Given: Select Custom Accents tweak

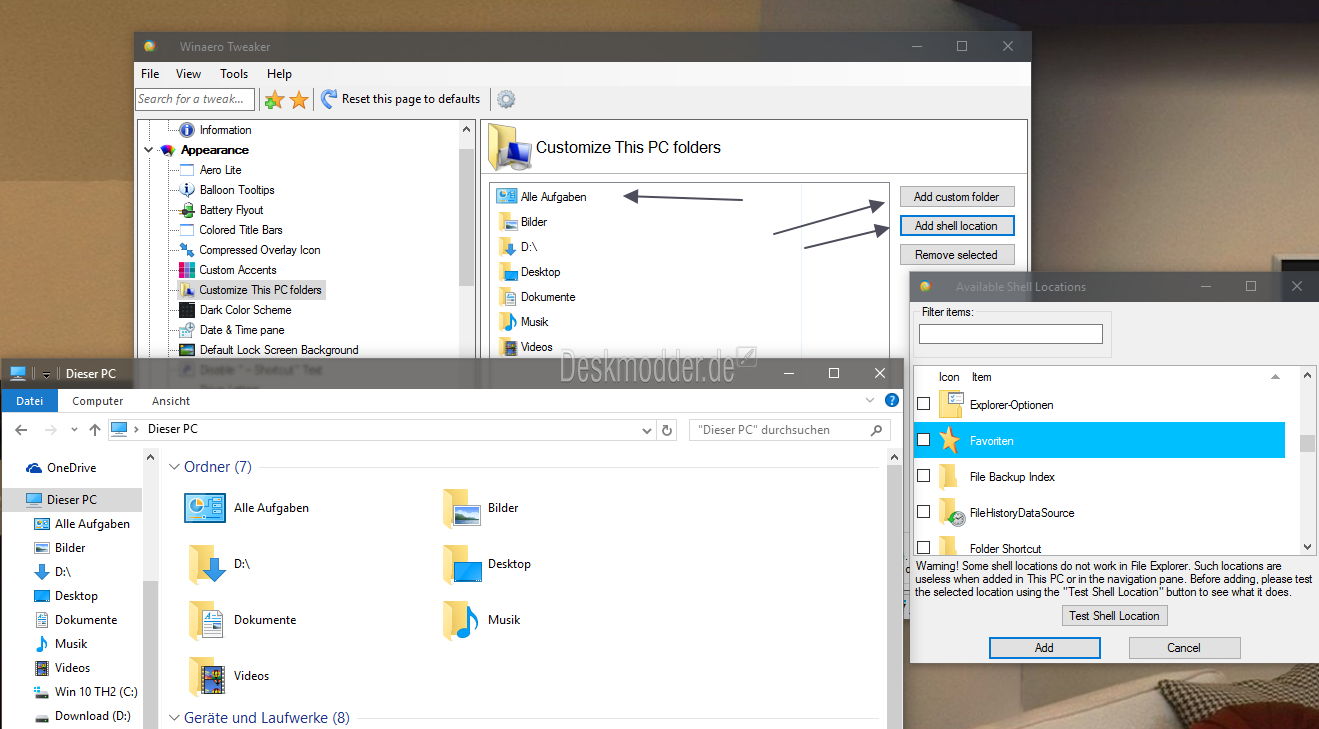Looking at the screenshot, I should pos(238,270).
